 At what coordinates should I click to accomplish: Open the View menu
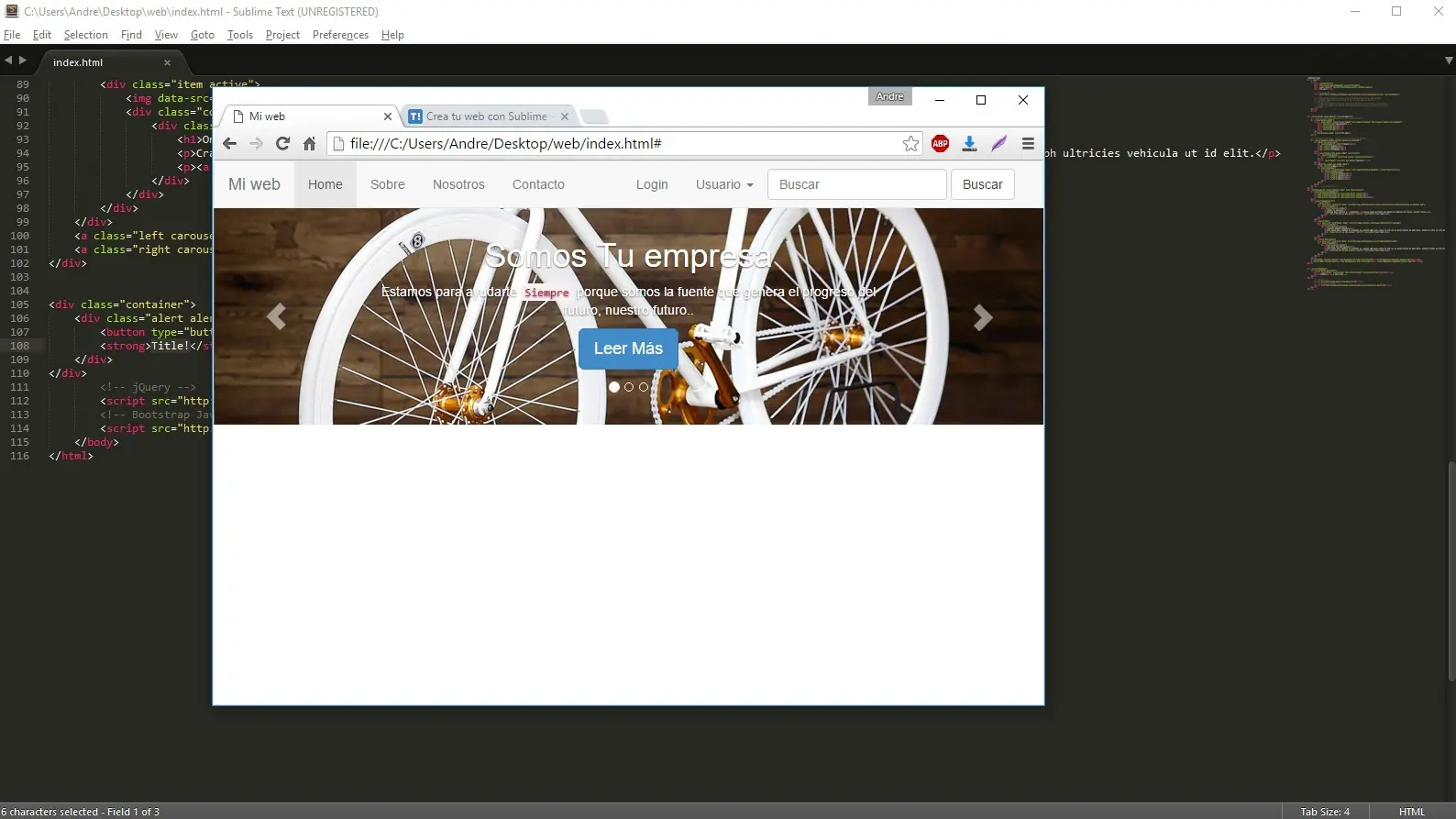pyautogui.click(x=166, y=35)
